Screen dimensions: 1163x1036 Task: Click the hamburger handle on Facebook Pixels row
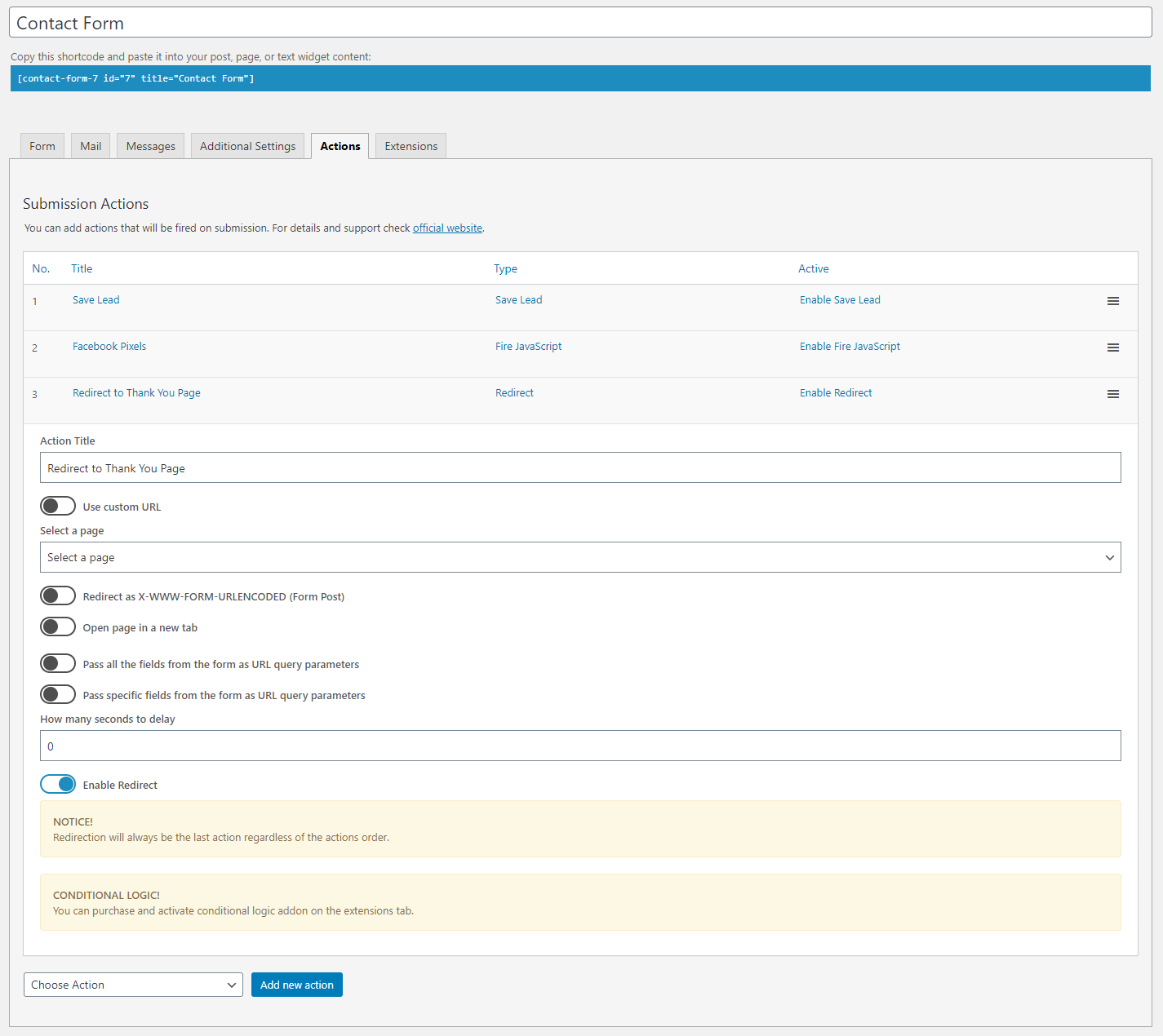point(1112,348)
